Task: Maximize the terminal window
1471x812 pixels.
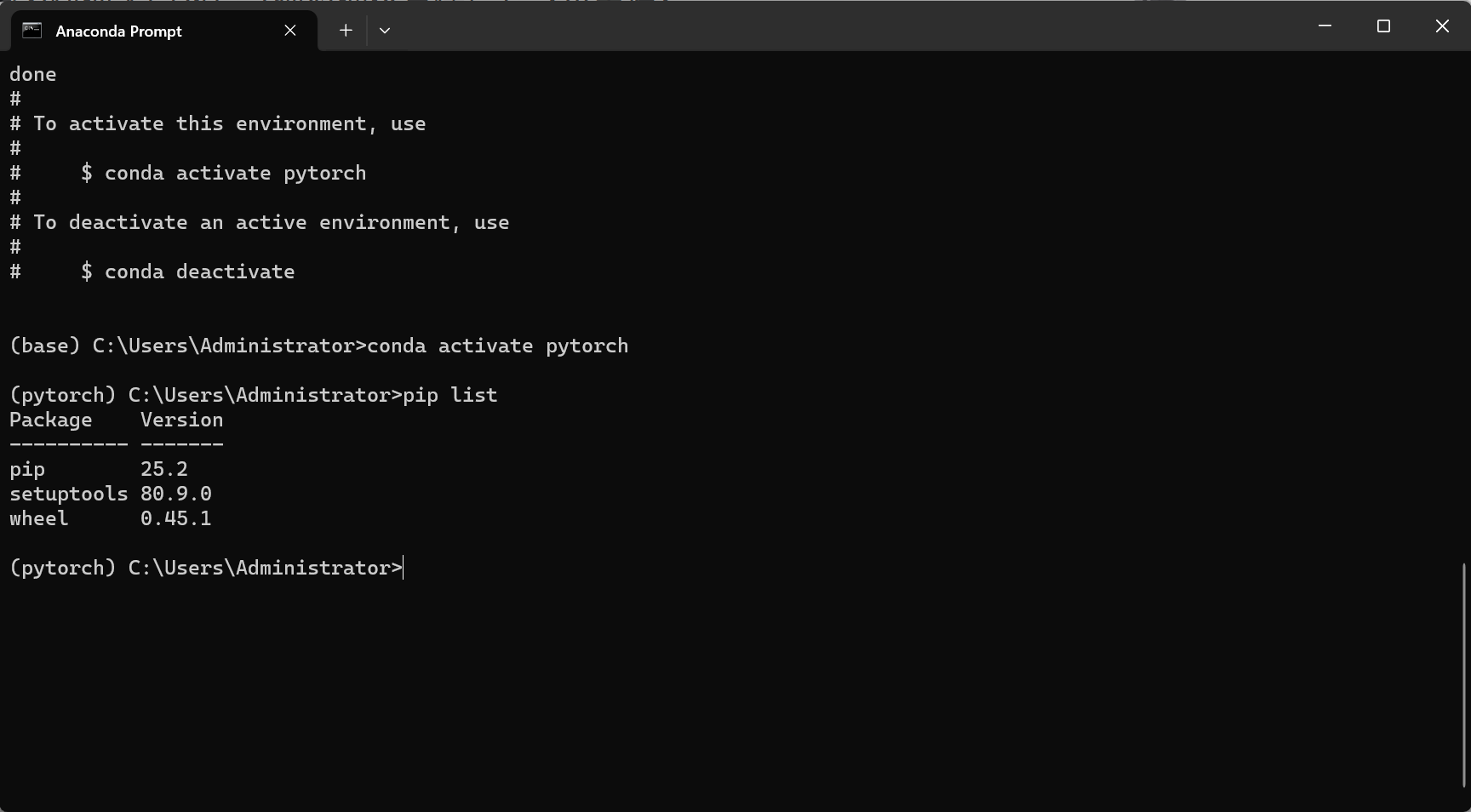Action: 1383,26
